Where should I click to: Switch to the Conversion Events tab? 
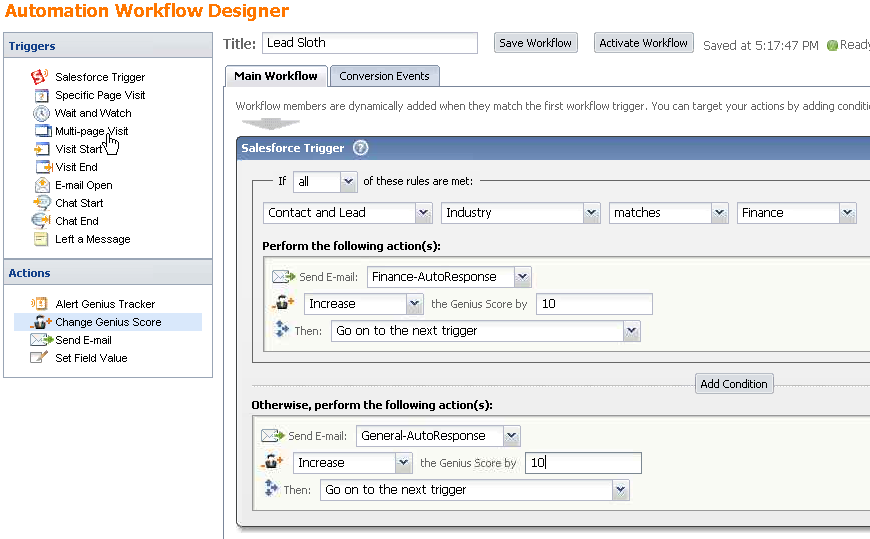[385, 76]
